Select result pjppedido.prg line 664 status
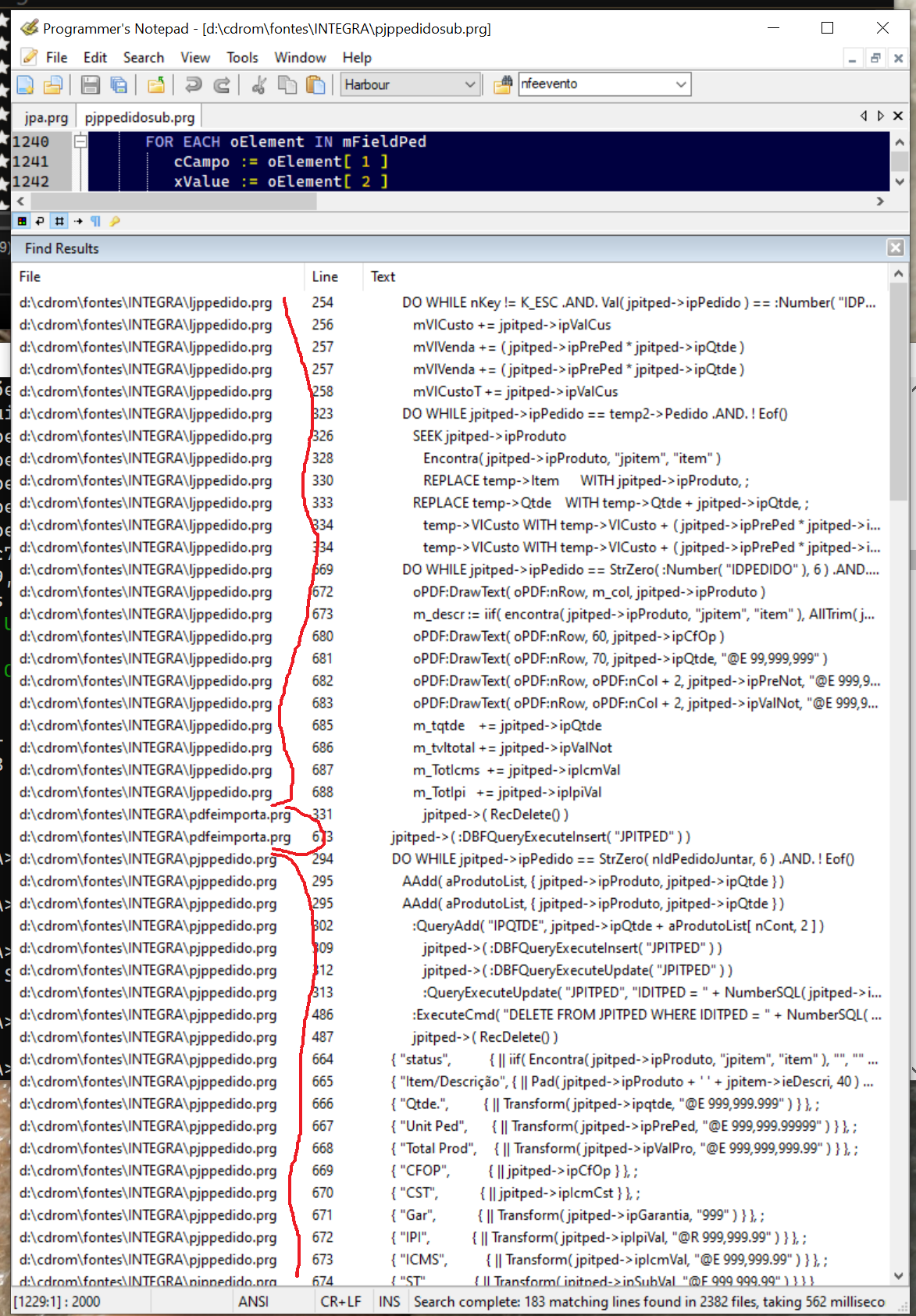Image resolution: width=916 pixels, height=1316 pixels. pos(450,1059)
